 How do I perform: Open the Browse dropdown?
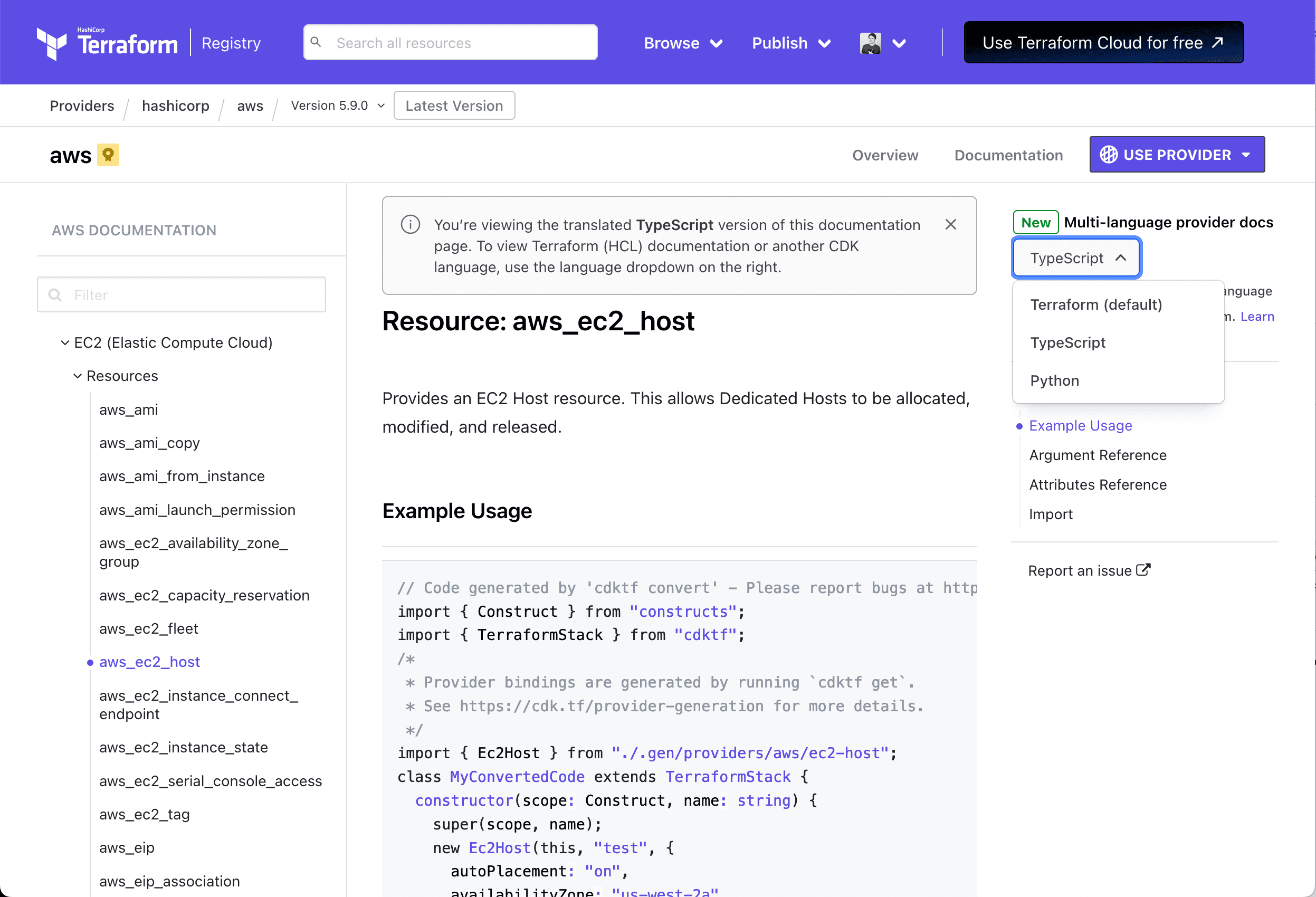[682, 42]
